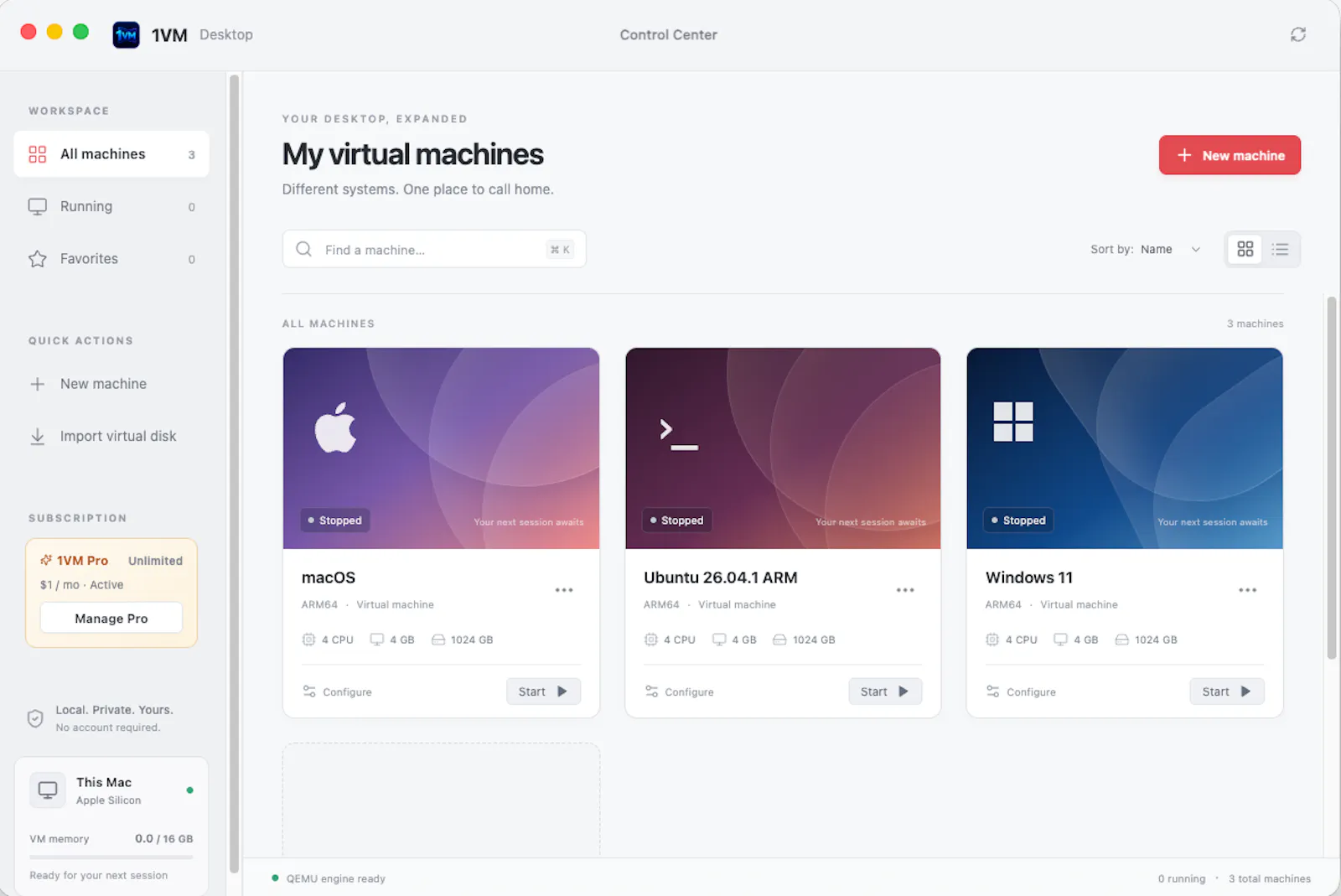1341x896 pixels.
Task: Click Unlimited label in subscription card
Action: [x=155, y=561]
